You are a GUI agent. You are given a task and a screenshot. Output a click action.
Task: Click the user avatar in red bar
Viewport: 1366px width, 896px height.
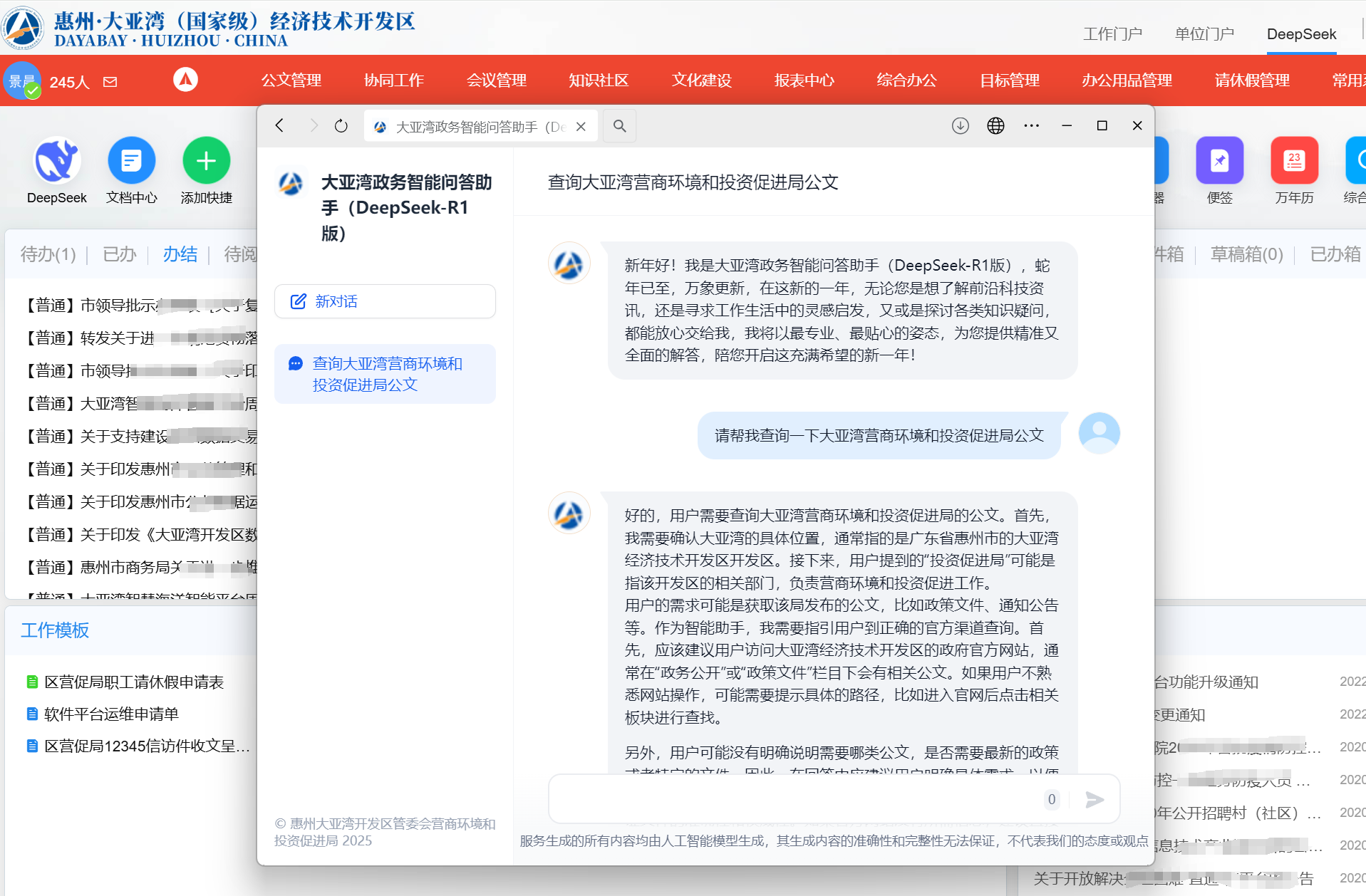pyautogui.click(x=21, y=81)
